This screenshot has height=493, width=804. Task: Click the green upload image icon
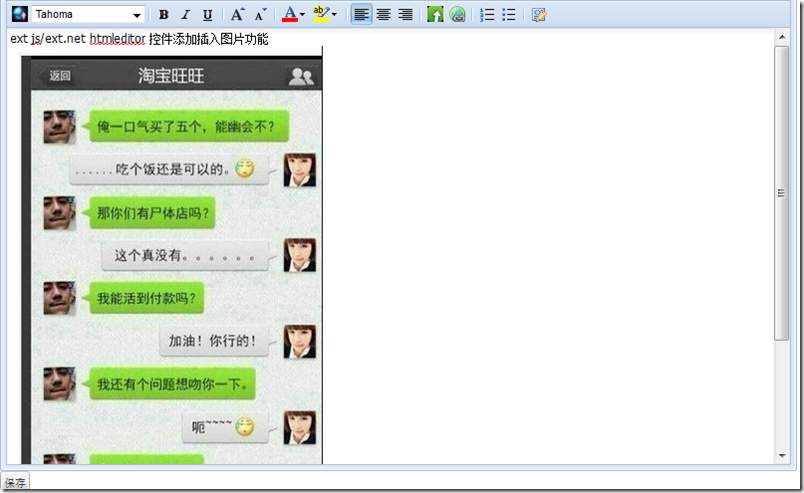[435, 14]
